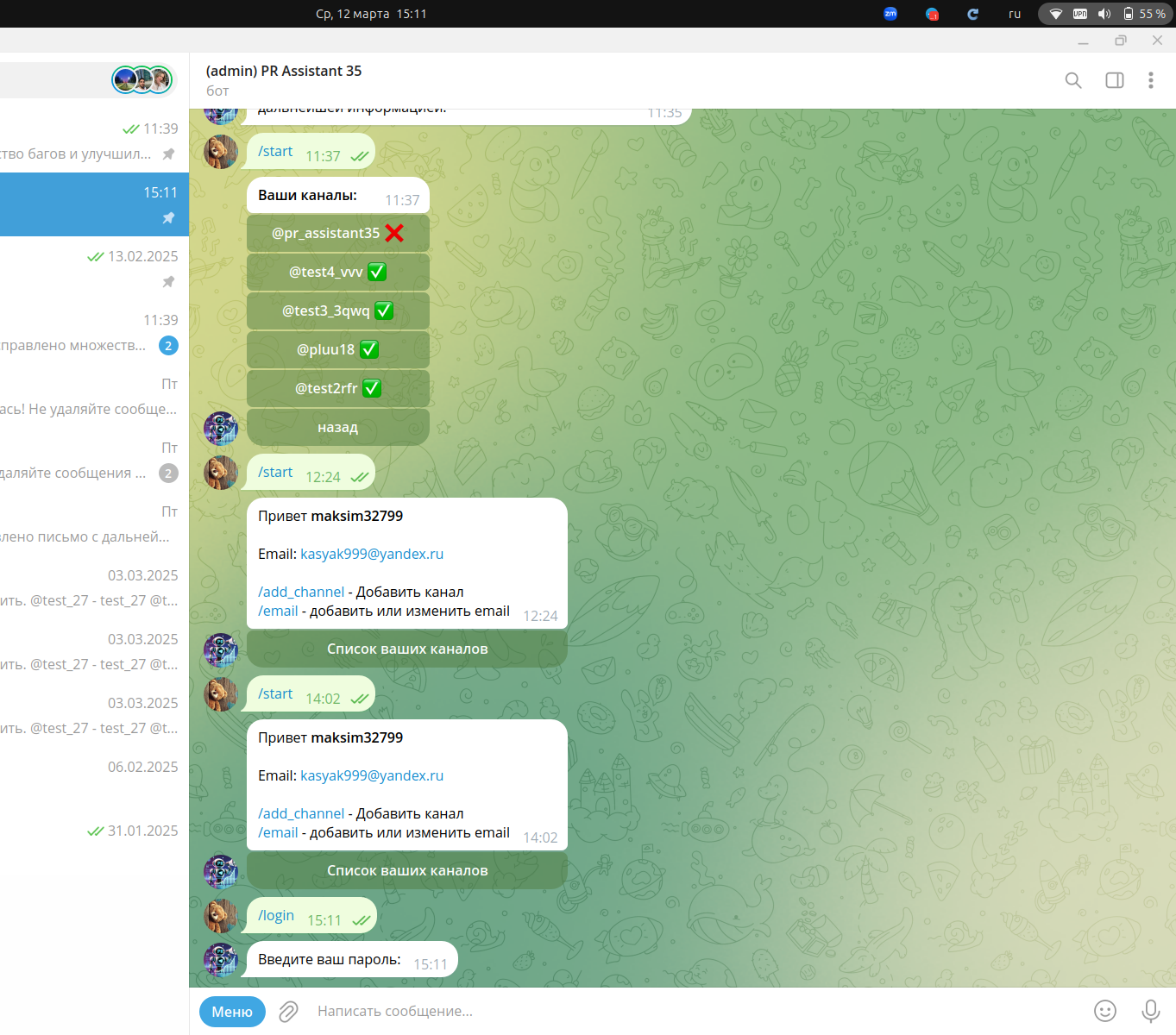Open sidebar chat dated 31.01.2025
The height and width of the screenshot is (1035, 1176).
tap(94, 843)
